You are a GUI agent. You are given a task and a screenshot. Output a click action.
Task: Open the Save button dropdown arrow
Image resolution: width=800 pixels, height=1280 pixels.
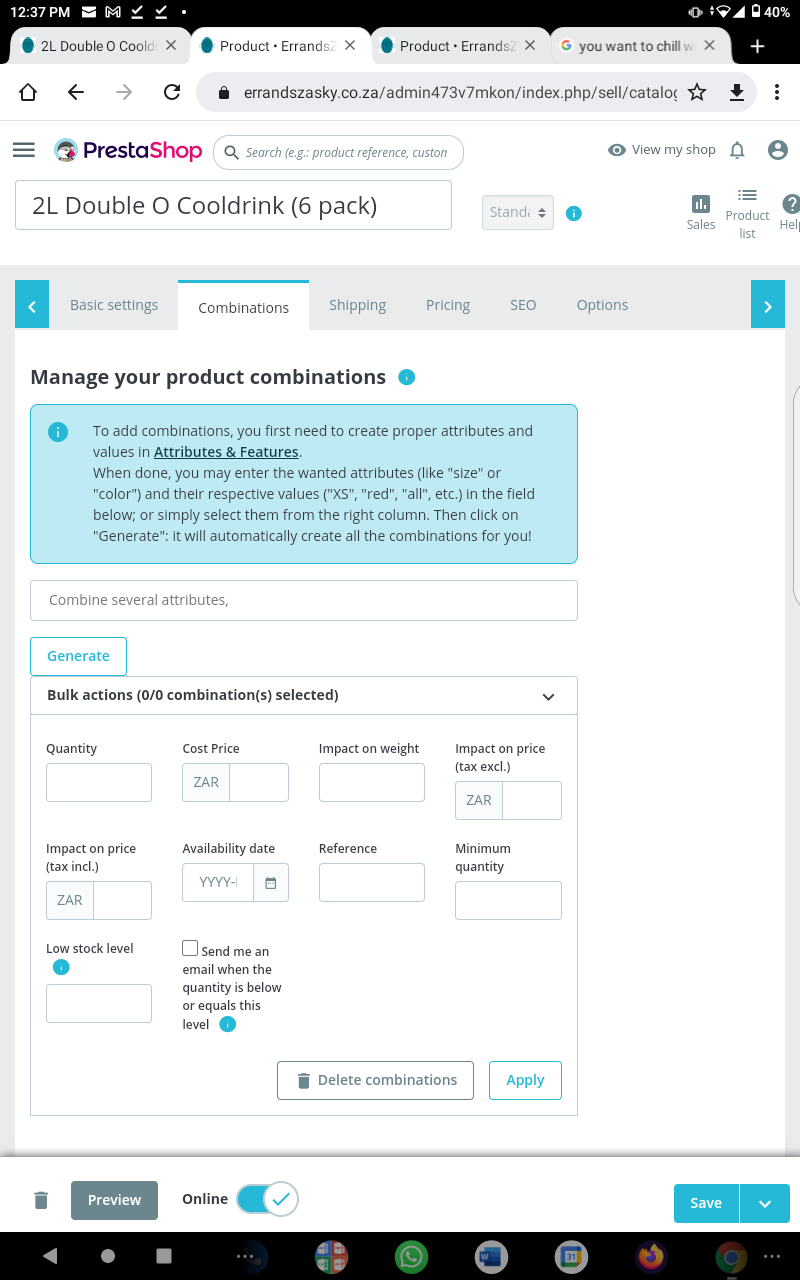pyautogui.click(x=765, y=1203)
